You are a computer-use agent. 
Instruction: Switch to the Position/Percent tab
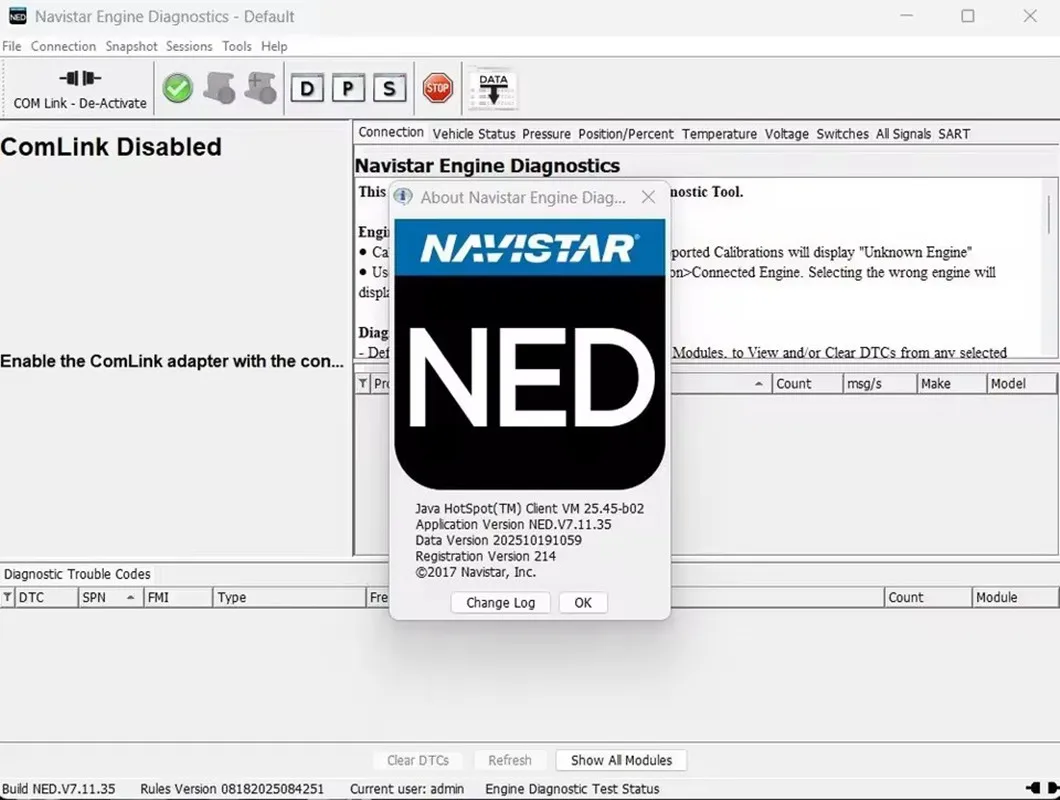click(626, 134)
